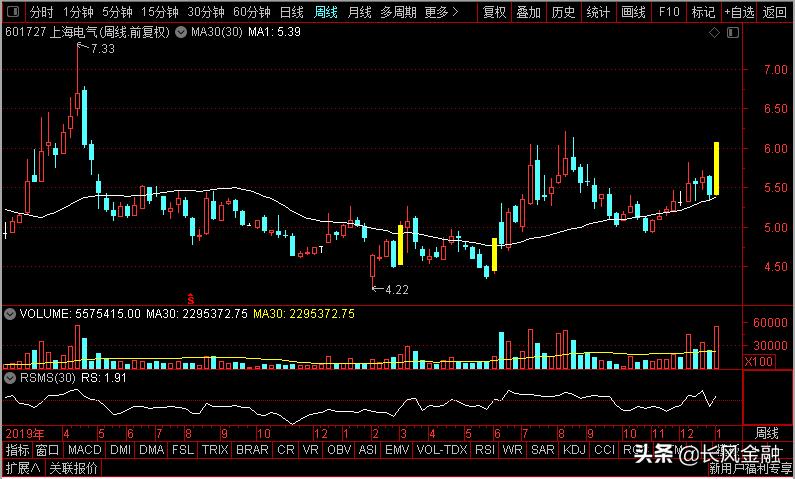Select the MACD indicator tab

pos(85,449)
